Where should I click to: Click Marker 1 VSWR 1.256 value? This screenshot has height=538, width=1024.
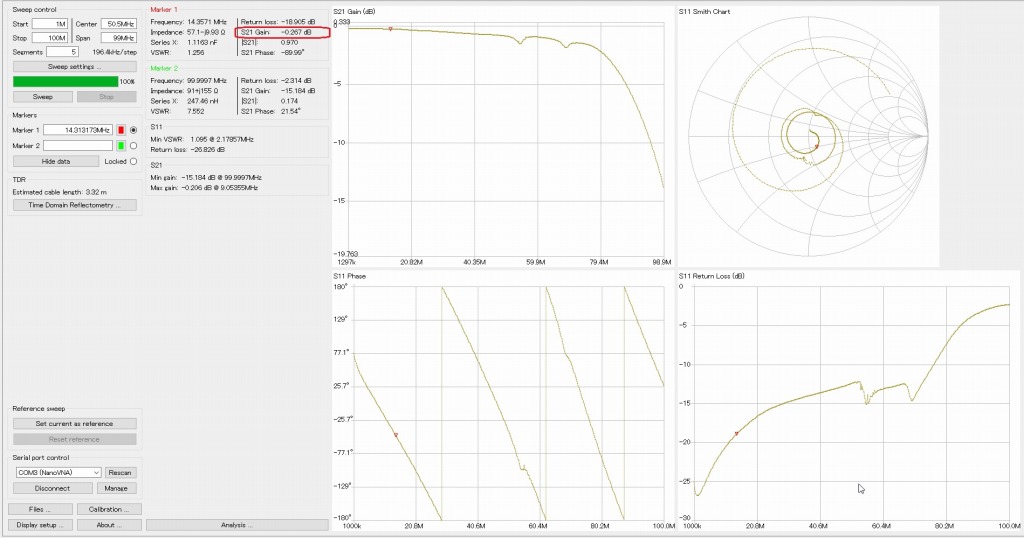coord(196,52)
